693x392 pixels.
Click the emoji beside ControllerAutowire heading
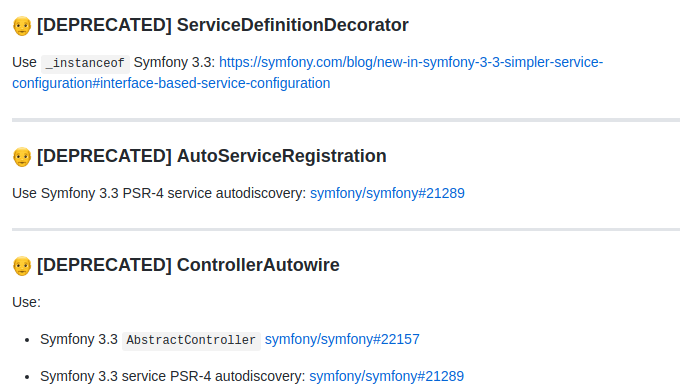point(22,266)
